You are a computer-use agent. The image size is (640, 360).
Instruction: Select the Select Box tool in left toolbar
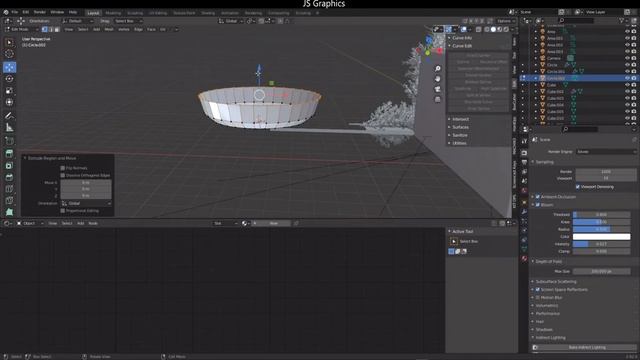tap(9, 42)
